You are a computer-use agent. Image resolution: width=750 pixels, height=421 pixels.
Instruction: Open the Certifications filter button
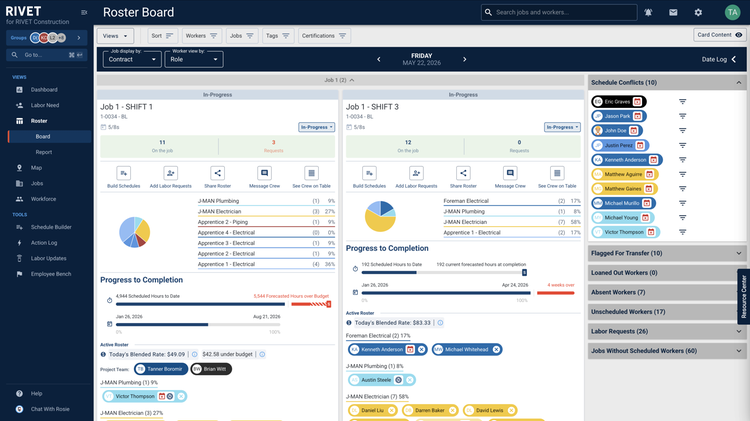[x=324, y=36]
